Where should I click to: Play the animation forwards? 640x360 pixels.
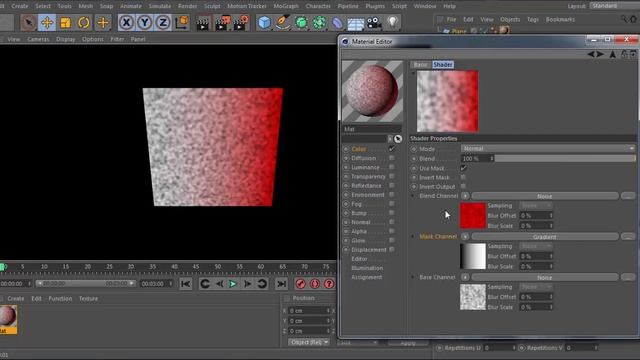click(x=233, y=284)
